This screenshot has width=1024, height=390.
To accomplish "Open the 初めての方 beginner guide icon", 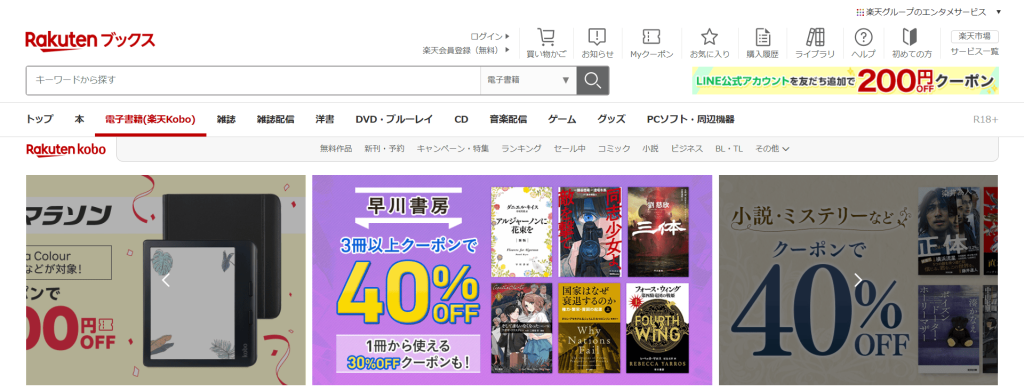I will coord(912,37).
